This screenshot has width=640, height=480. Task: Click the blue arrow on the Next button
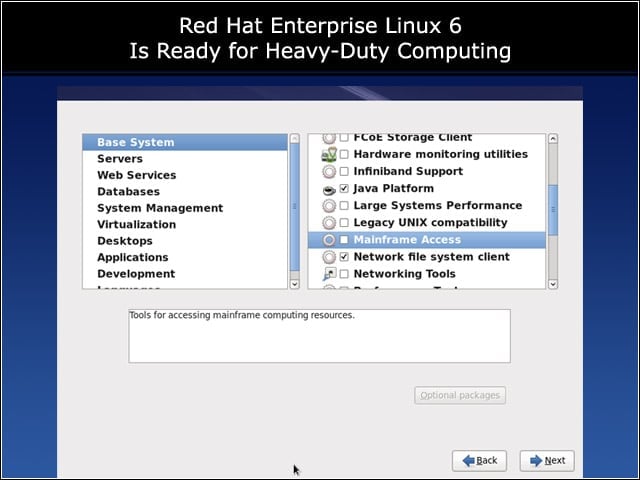536,461
